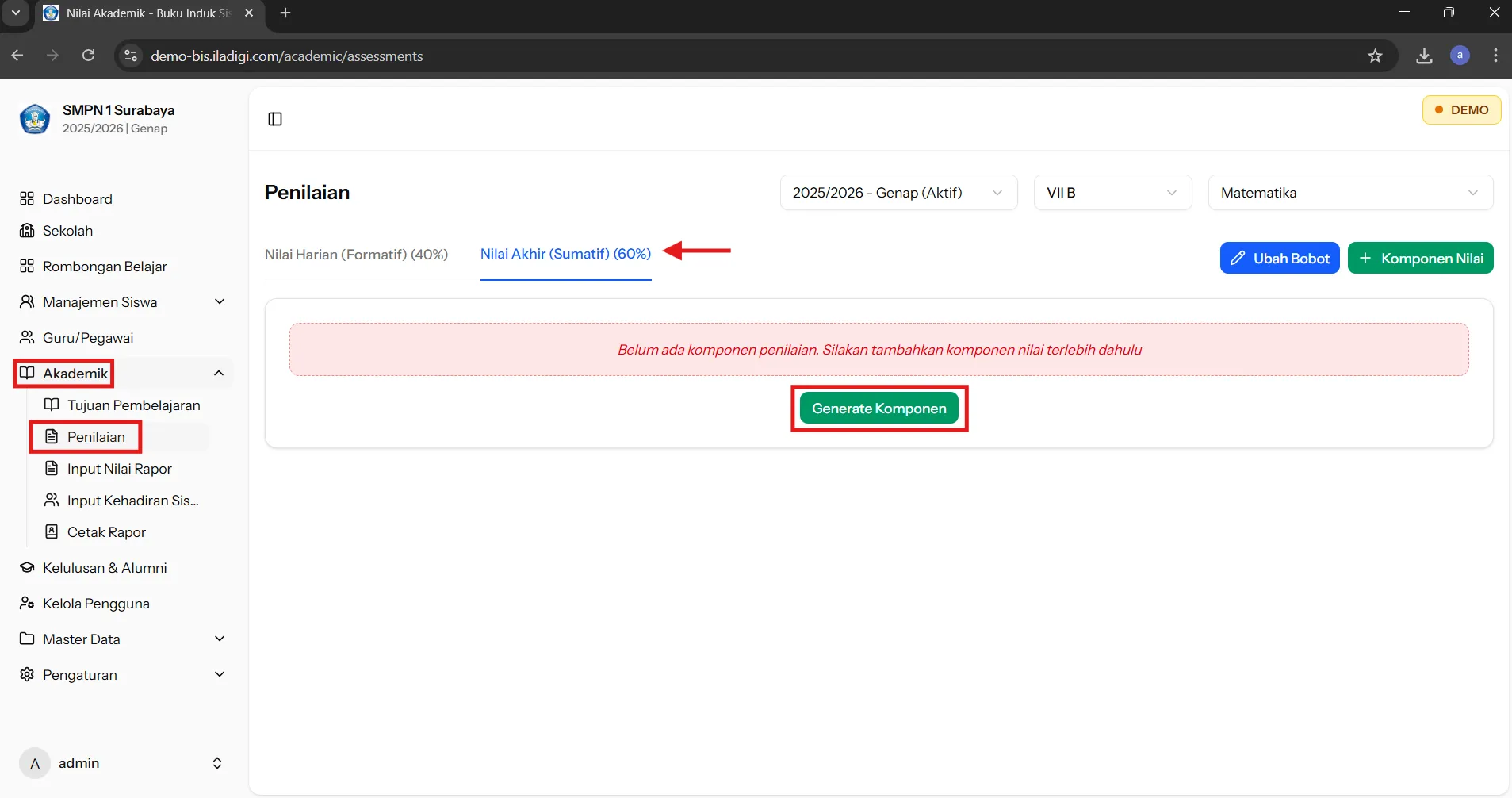Click the browser address bar URL
1512x798 pixels.
(x=287, y=56)
